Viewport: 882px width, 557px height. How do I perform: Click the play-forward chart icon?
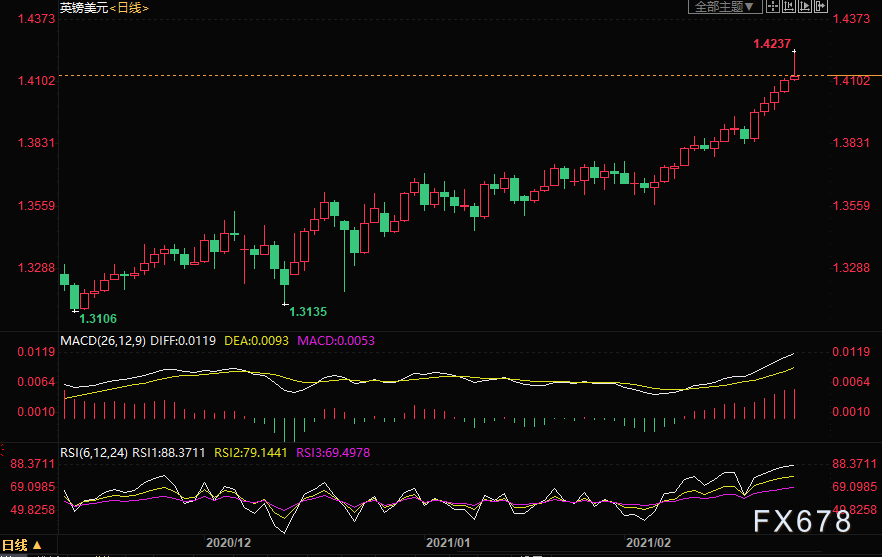point(804,7)
